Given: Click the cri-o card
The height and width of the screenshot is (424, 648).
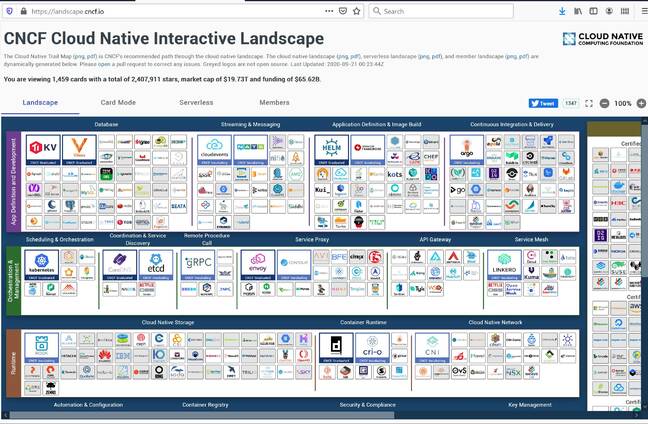Looking at the screenshot, I should 372,348.
